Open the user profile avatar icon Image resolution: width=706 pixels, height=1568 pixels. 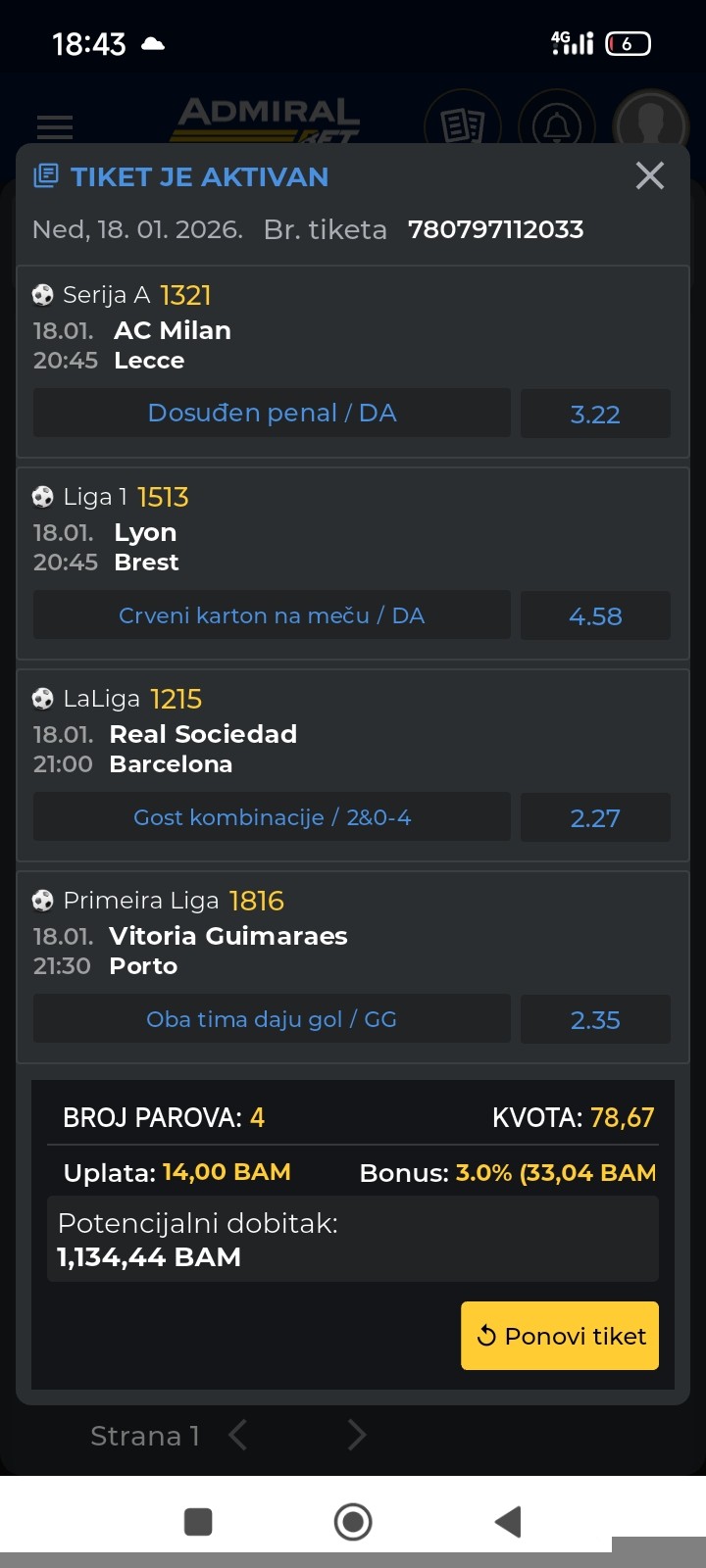pos(650,125)
